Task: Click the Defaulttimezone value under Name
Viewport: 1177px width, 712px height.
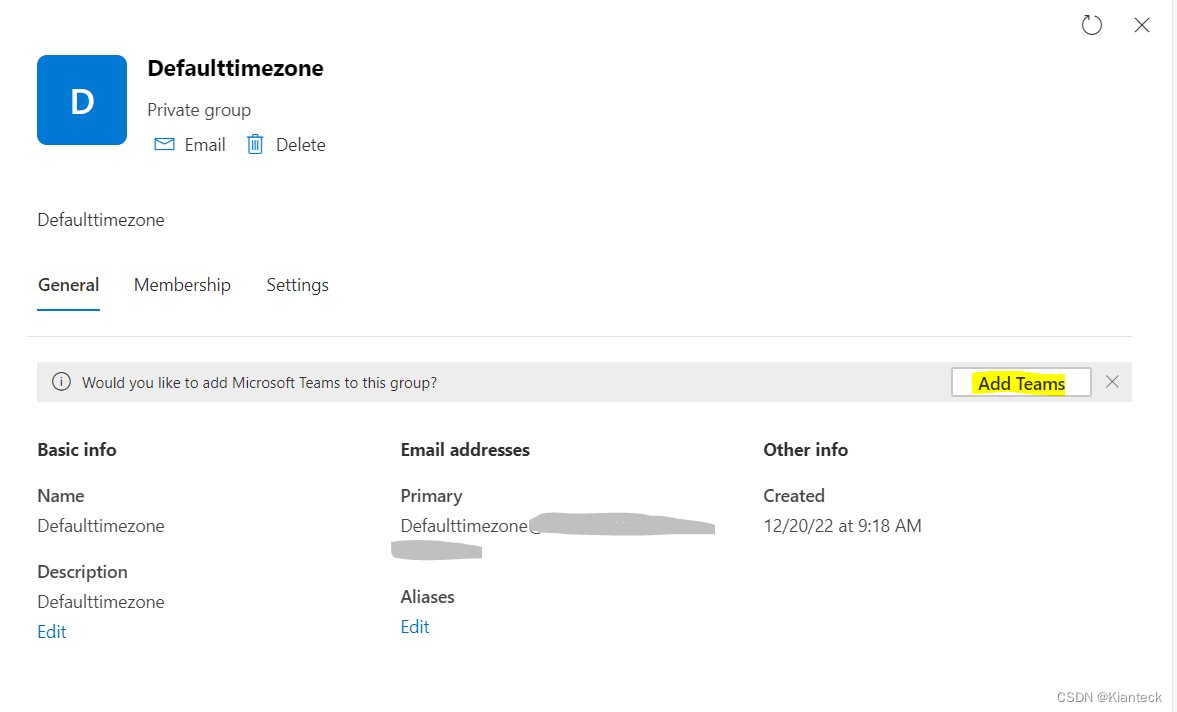Action: 101,526
